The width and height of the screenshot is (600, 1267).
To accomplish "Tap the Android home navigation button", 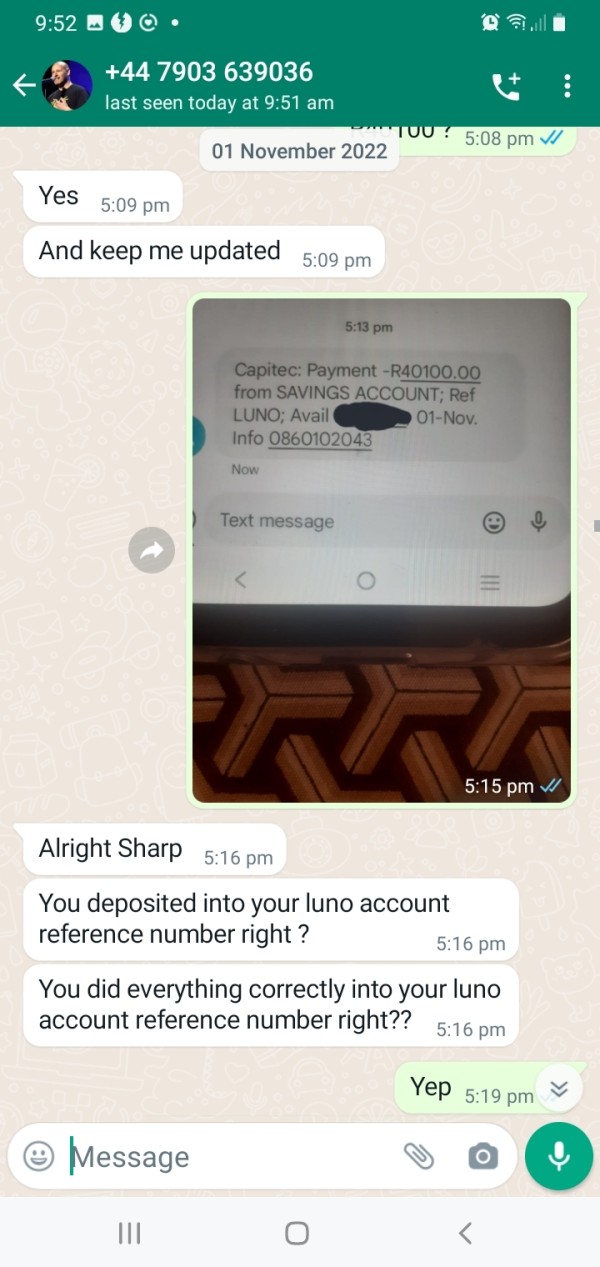I will (x=297, y=1233).
